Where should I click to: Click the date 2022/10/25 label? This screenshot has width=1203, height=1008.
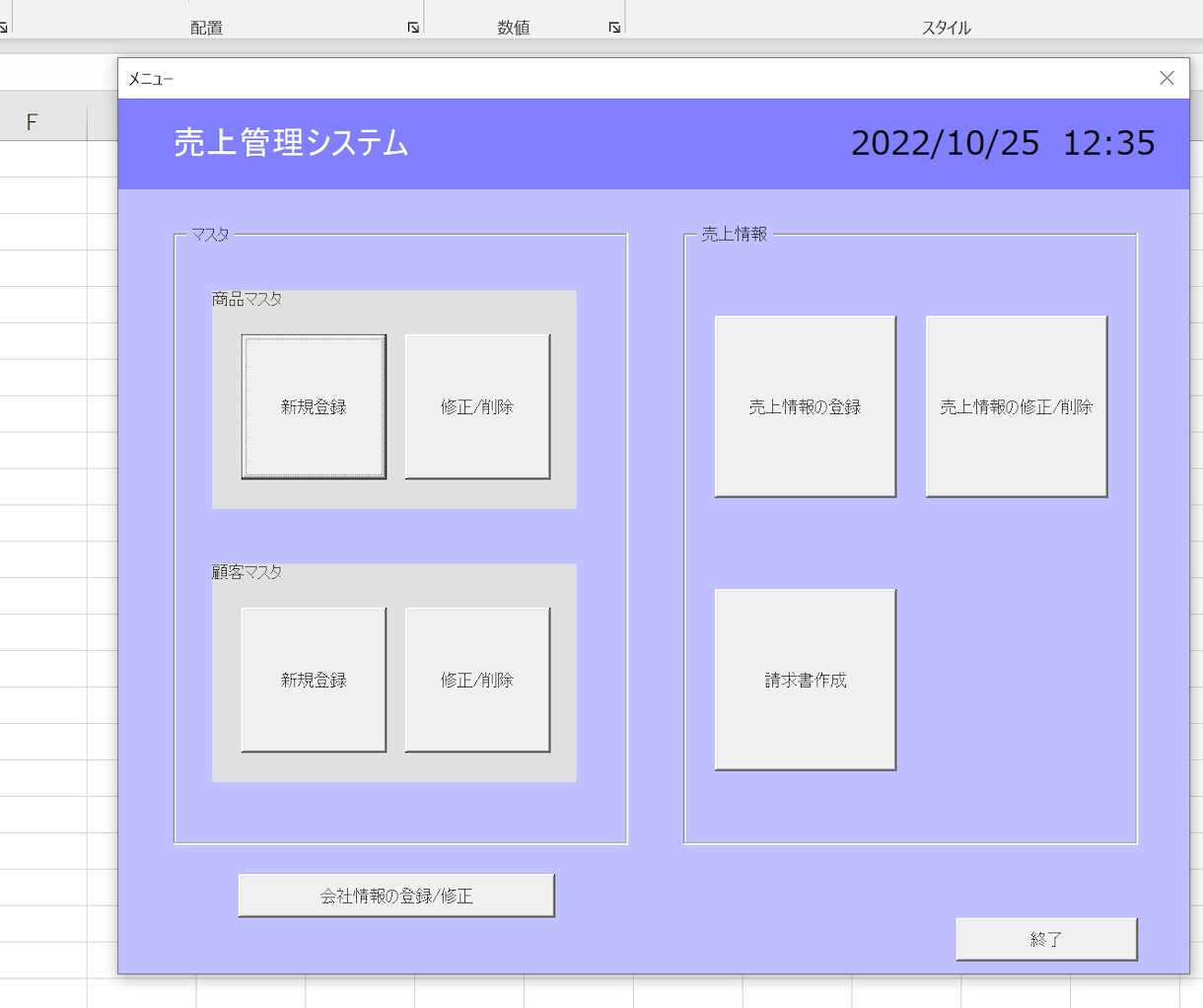945,143
